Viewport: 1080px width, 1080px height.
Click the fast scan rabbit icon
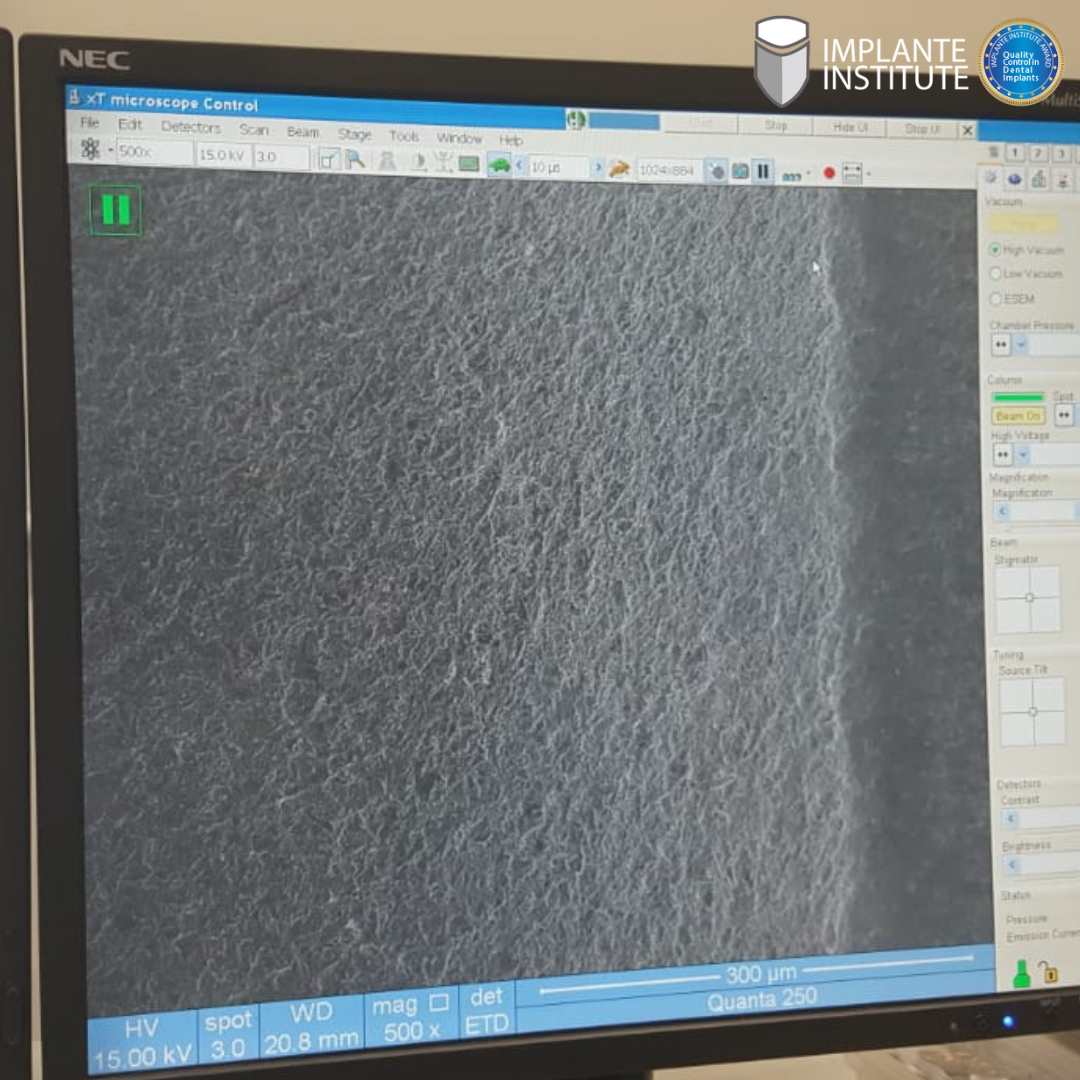pyautogui.click(x=619, y=169)
